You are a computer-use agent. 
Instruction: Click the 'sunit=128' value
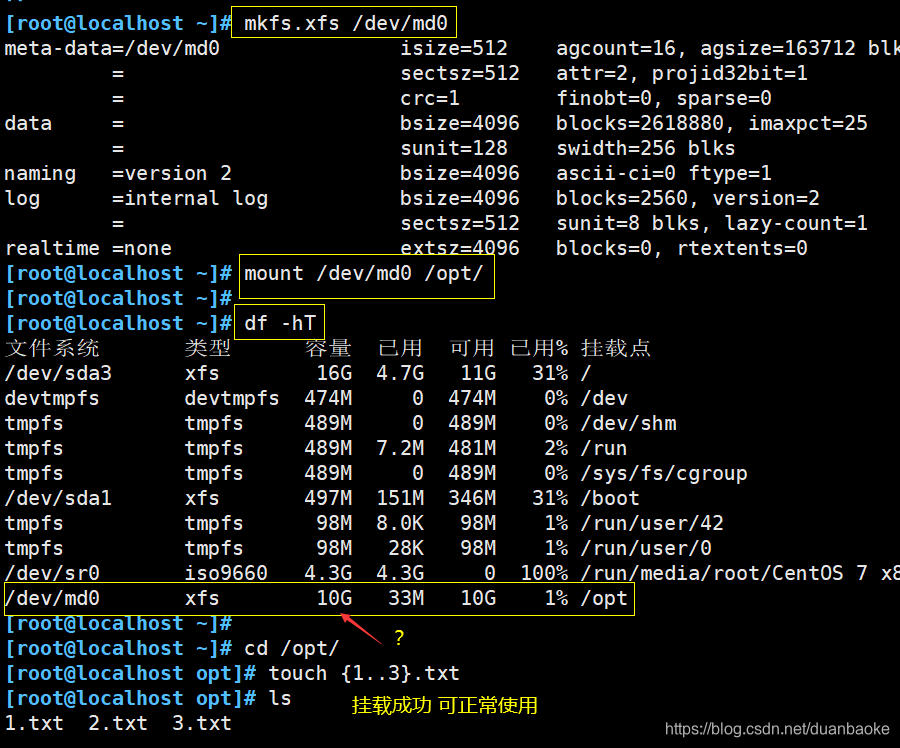[x=454, y=148]
